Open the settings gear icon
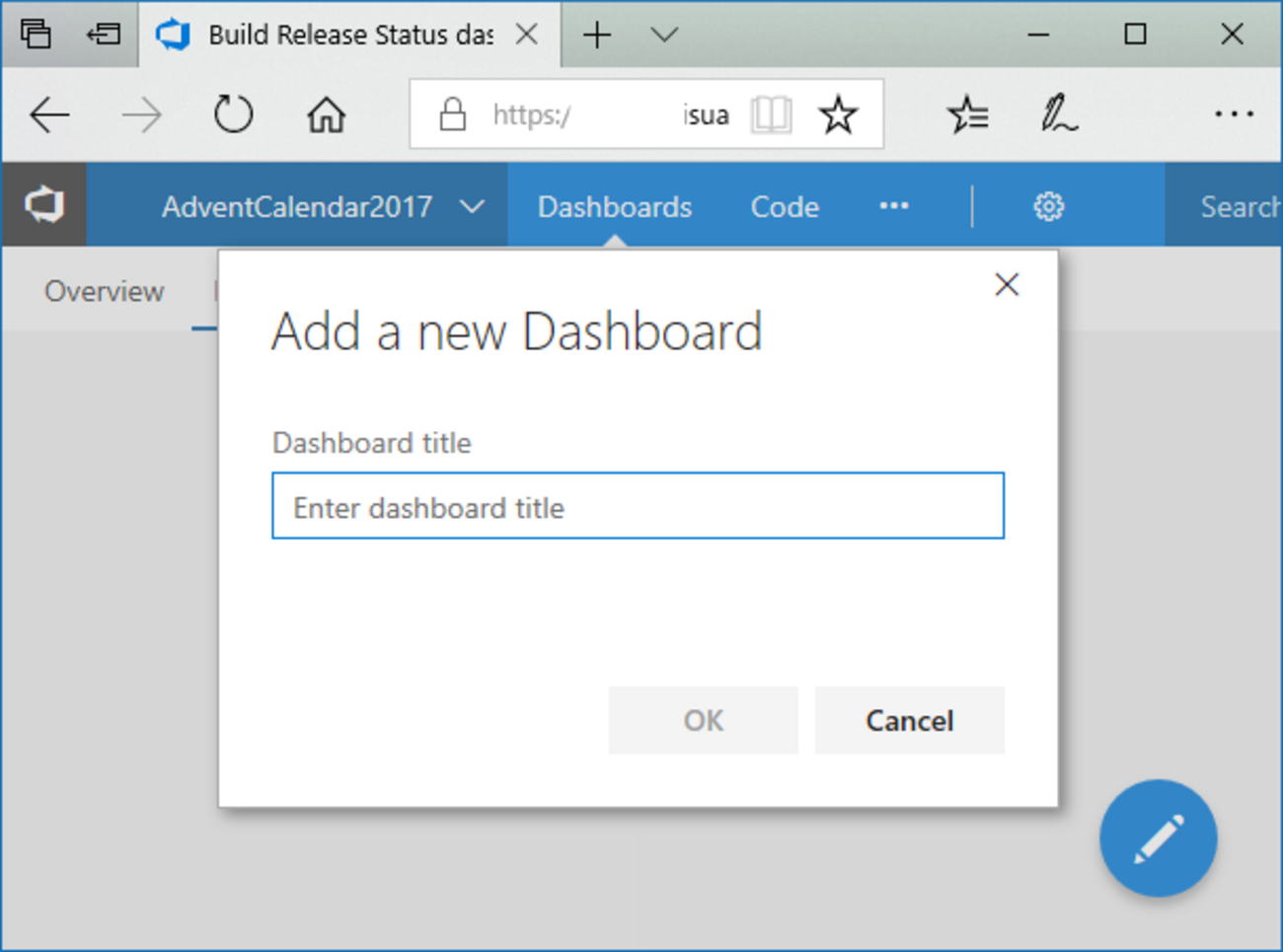The width and height of the screenshot is (1283, 952). coord(1048,207)
